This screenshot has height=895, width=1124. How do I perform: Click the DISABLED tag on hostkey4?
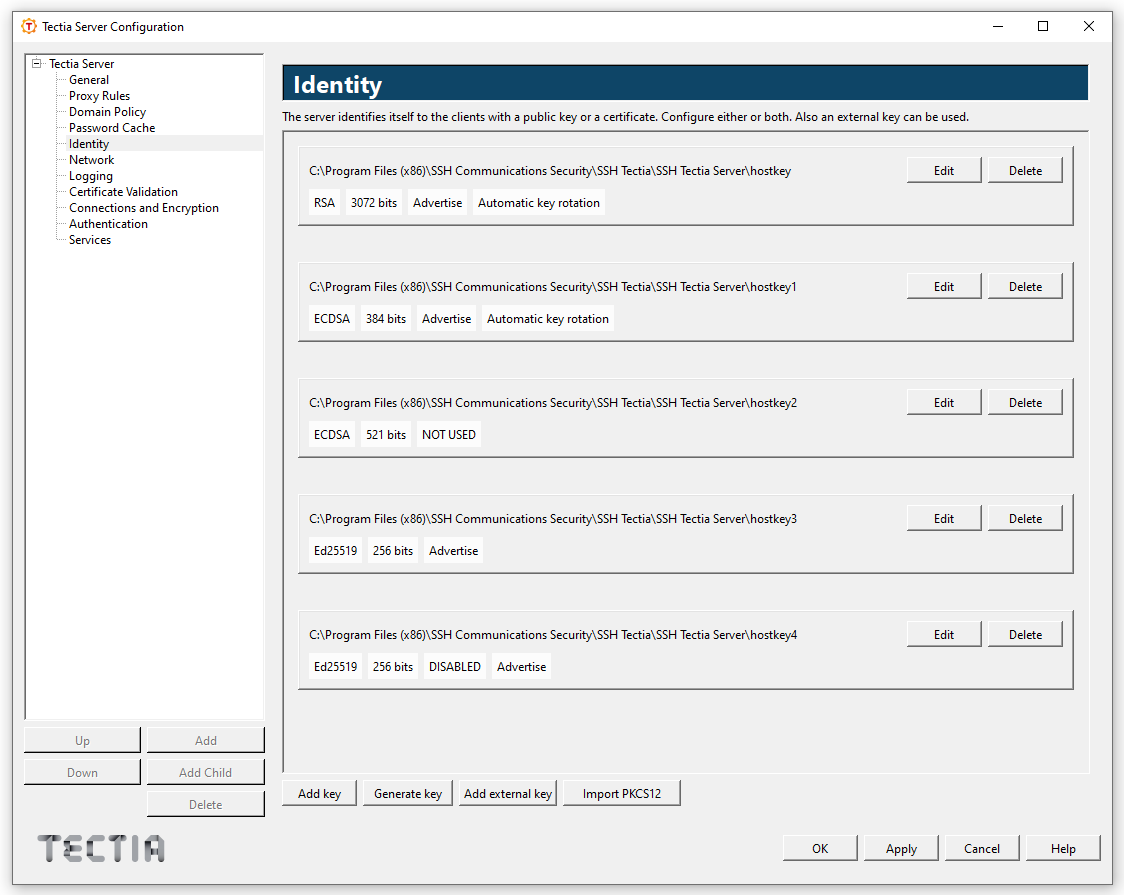coord(454,667)
